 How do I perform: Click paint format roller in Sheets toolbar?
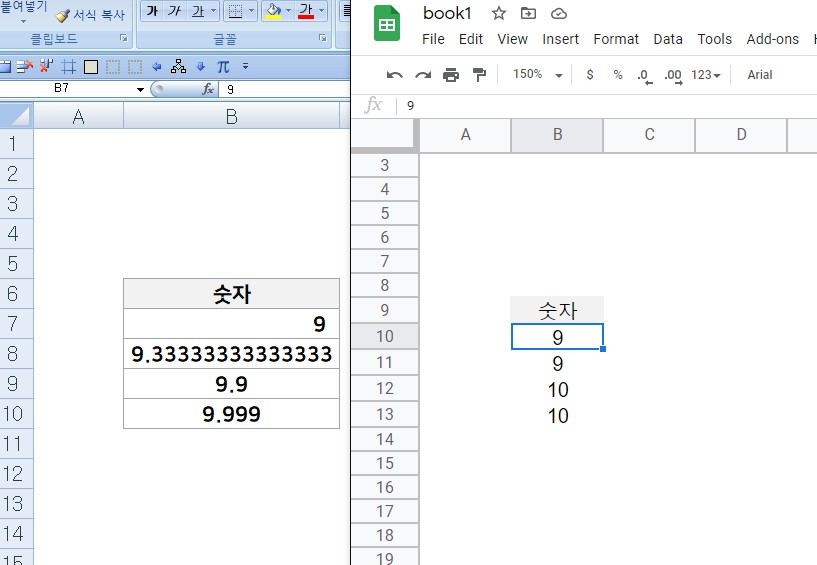[479, 75]
